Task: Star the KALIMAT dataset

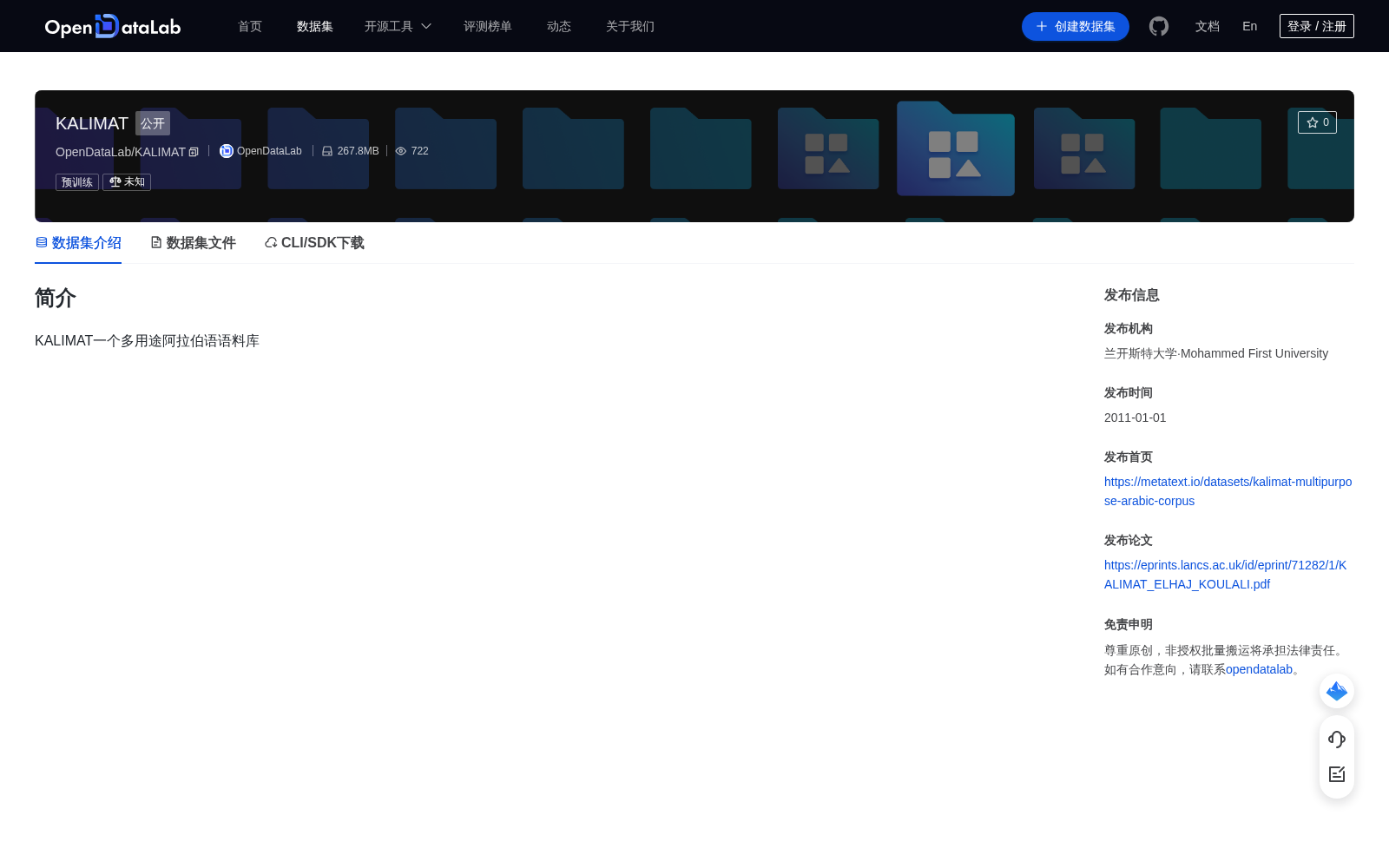Action: pyautogui.click(x=1317, y=122)
